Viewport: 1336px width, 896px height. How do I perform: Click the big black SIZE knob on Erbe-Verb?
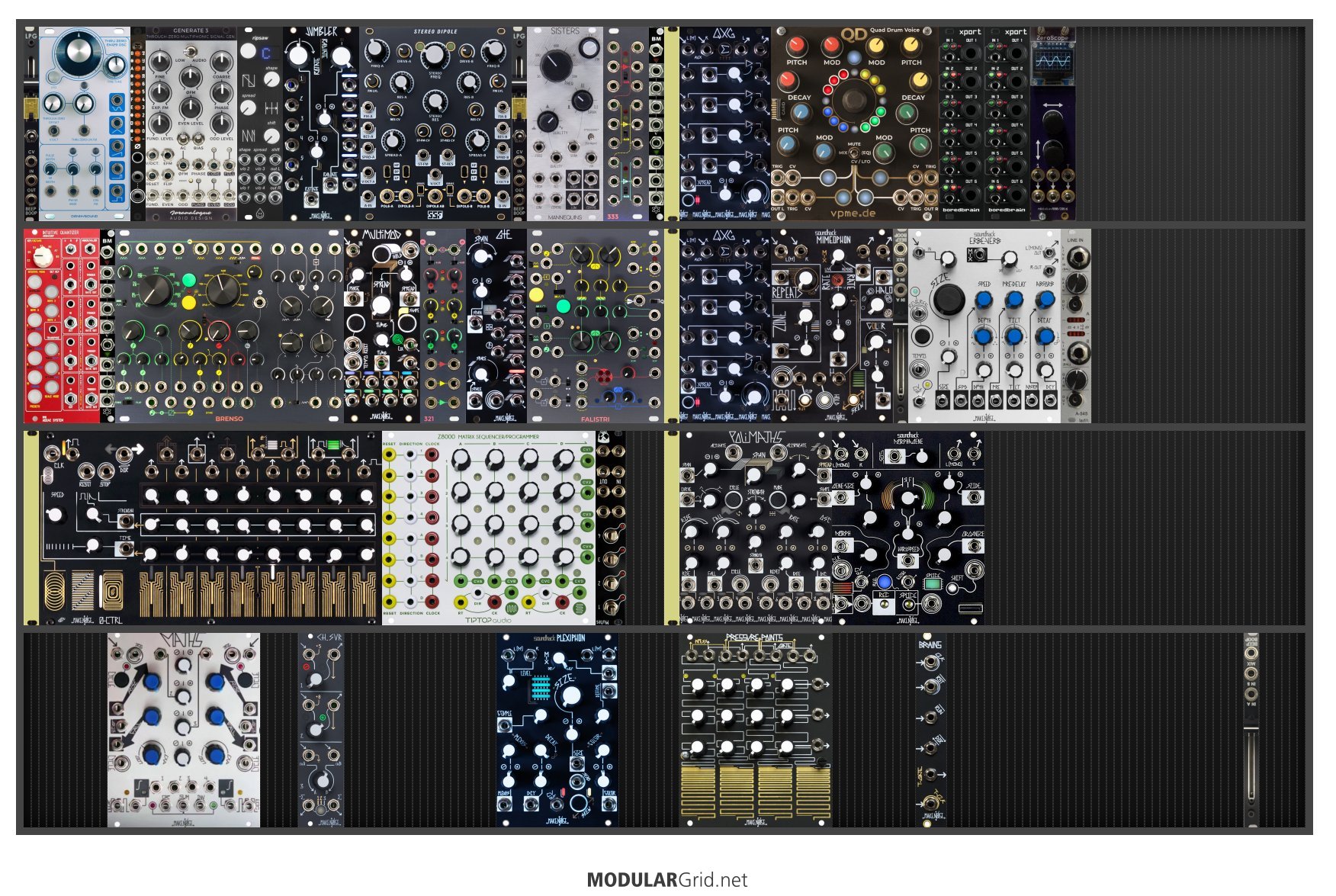948,299
